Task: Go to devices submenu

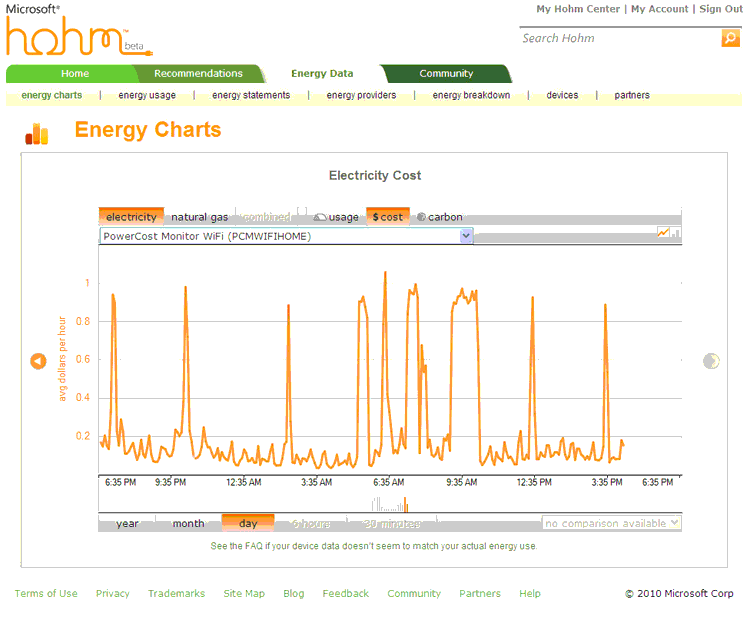Action: tap(562, 95)
